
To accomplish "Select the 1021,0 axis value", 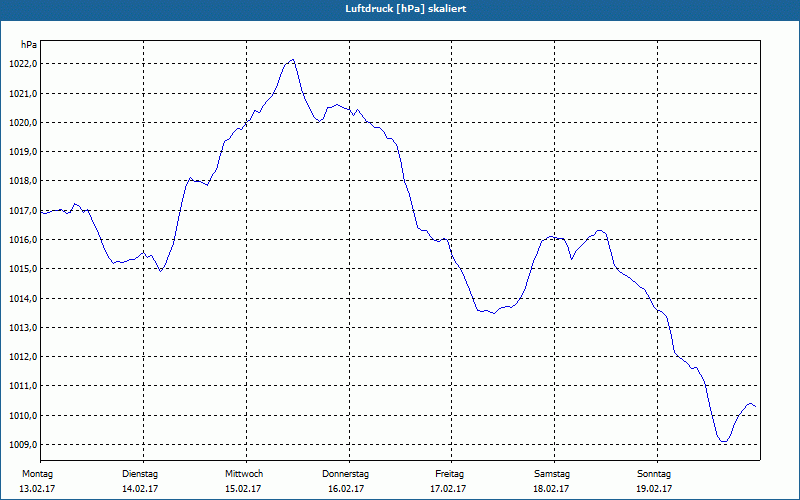I will pos(23,93).
